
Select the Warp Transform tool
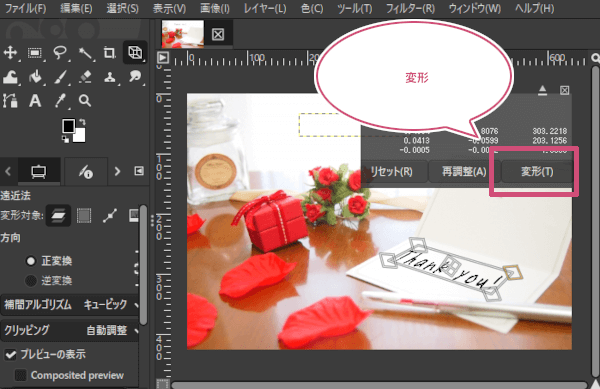10,77
